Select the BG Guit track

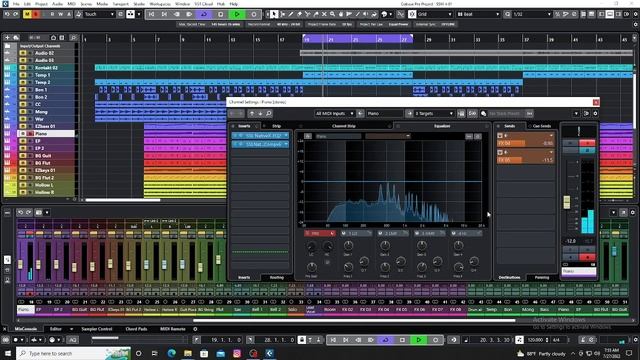43,156
